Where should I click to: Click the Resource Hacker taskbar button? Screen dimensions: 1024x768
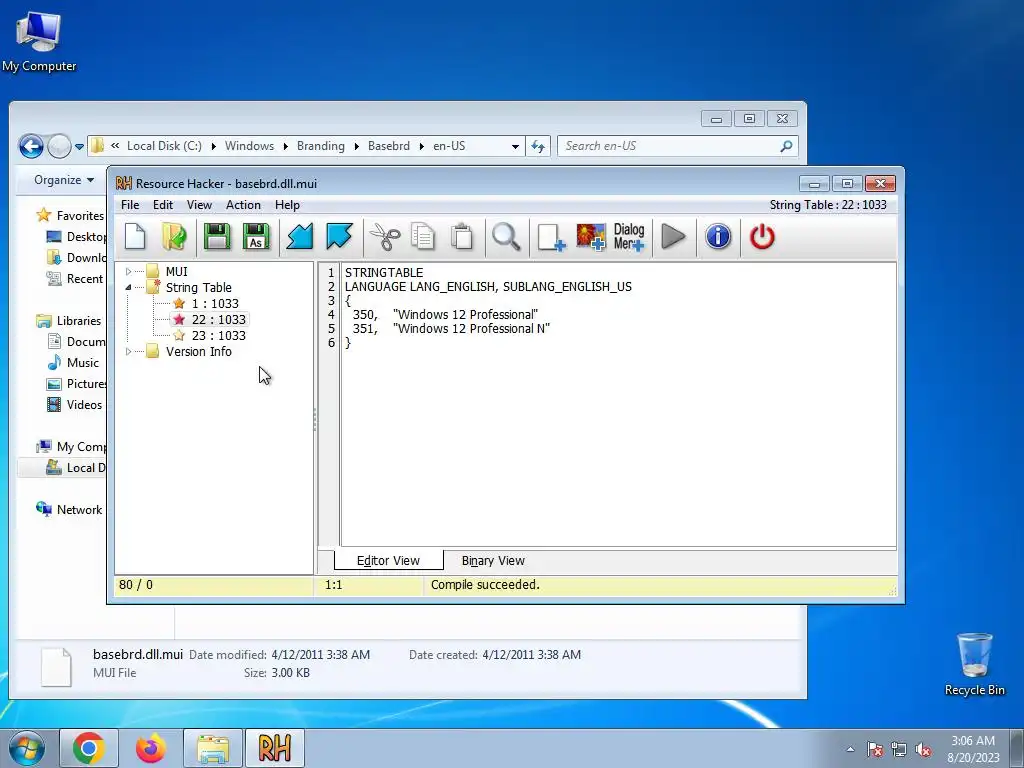pyautogui.click(x=275, y=748)
